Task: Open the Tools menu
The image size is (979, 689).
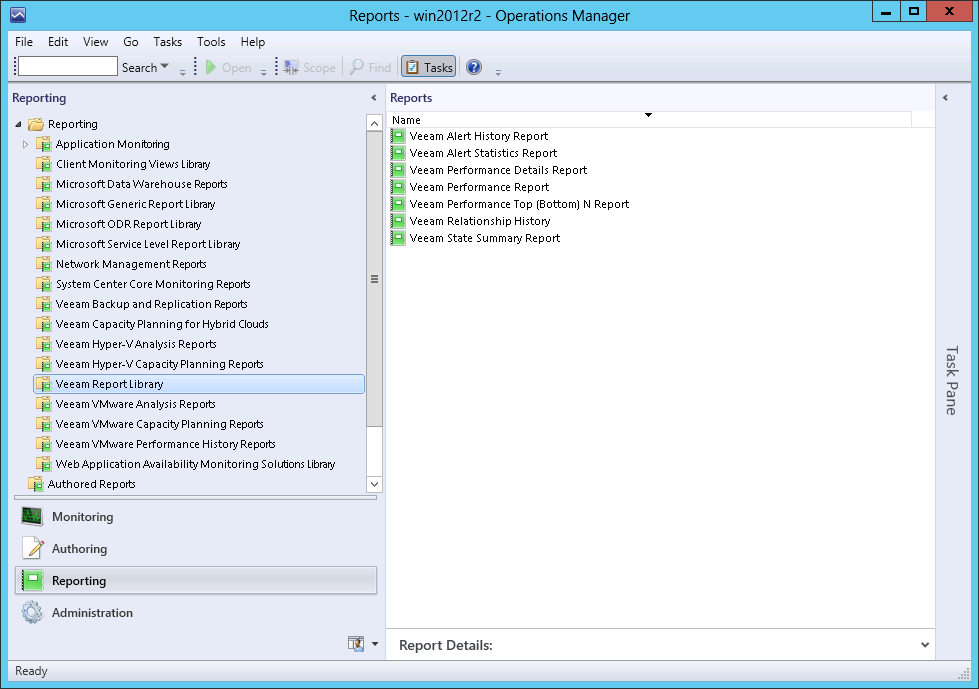Action: [x=211, y=42]
